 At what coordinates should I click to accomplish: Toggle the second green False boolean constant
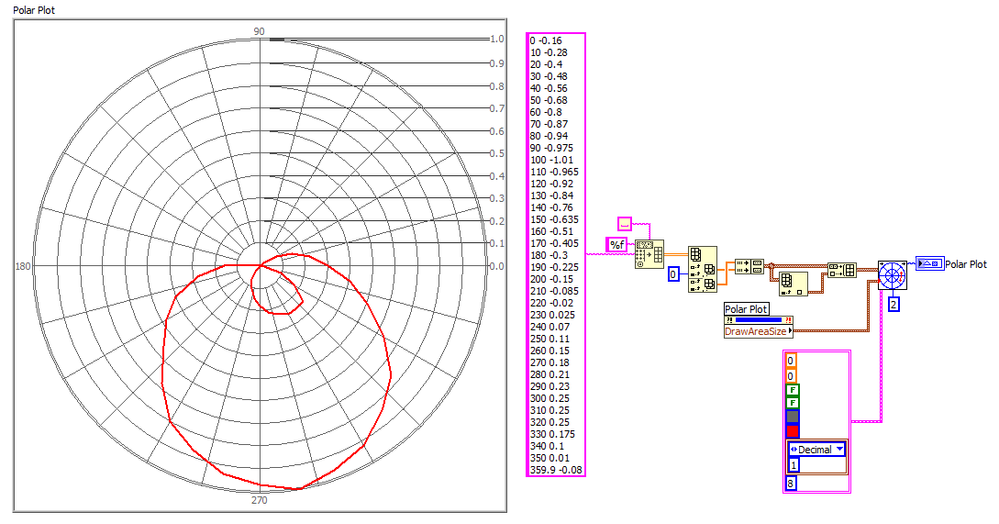coord(792,403)
